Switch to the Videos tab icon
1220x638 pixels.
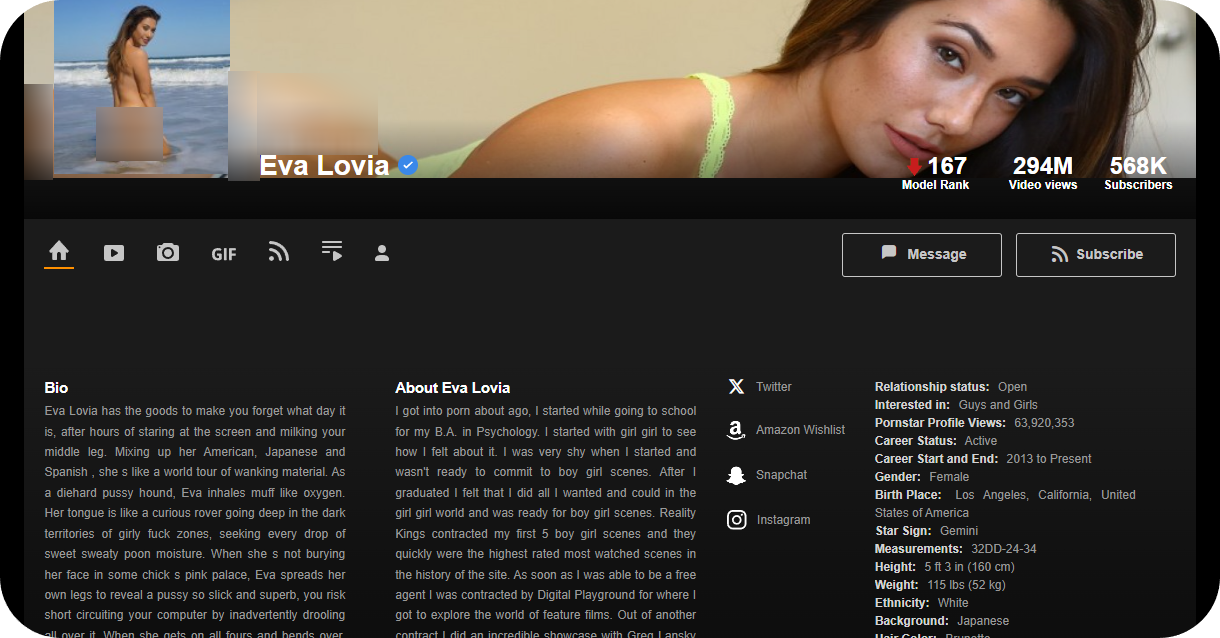pos(114,254)
